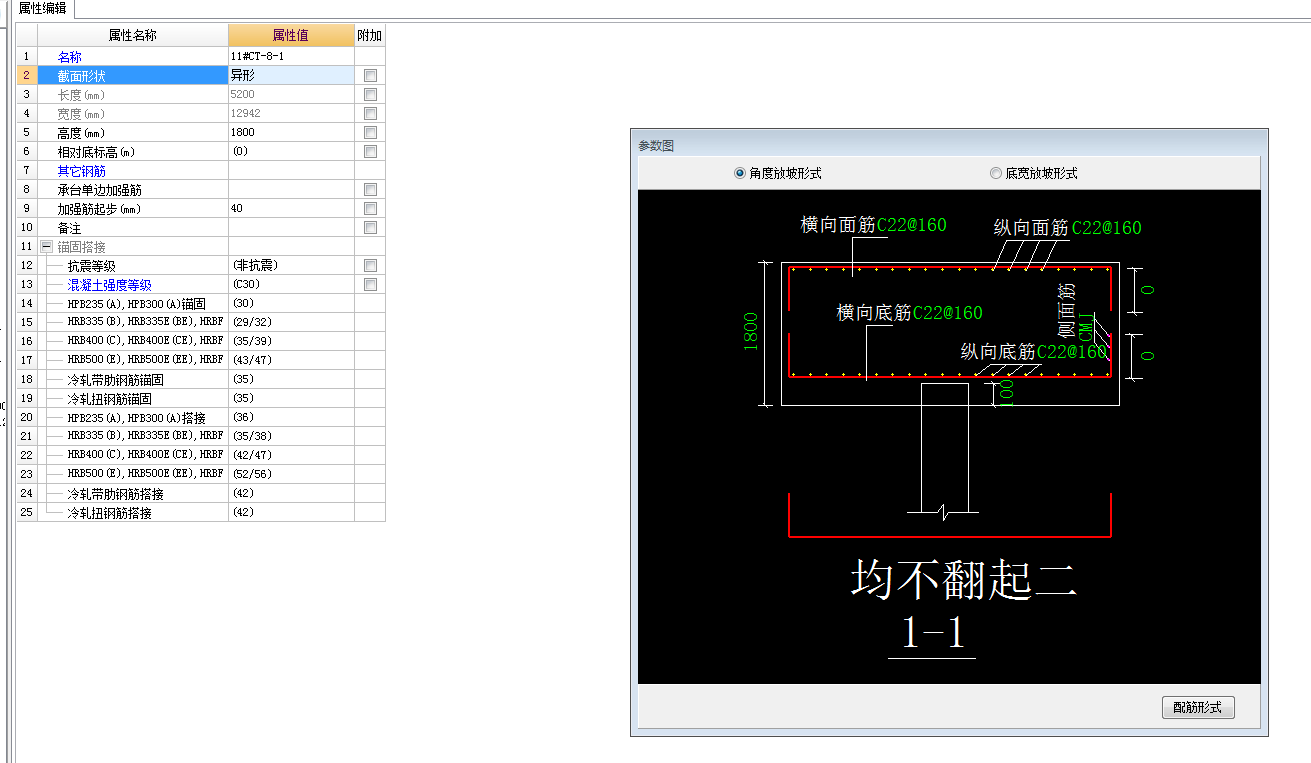Tick the 加强筋起步 附加 checkbox
The width and height of the screenshot is (1311, 763).
370,208
